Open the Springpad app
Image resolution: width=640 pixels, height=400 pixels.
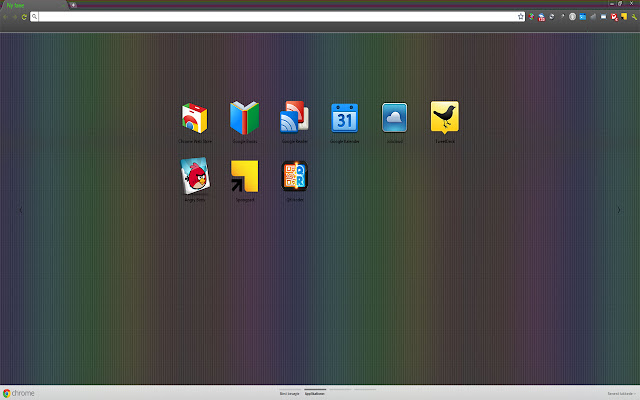(x=244, y=176)
